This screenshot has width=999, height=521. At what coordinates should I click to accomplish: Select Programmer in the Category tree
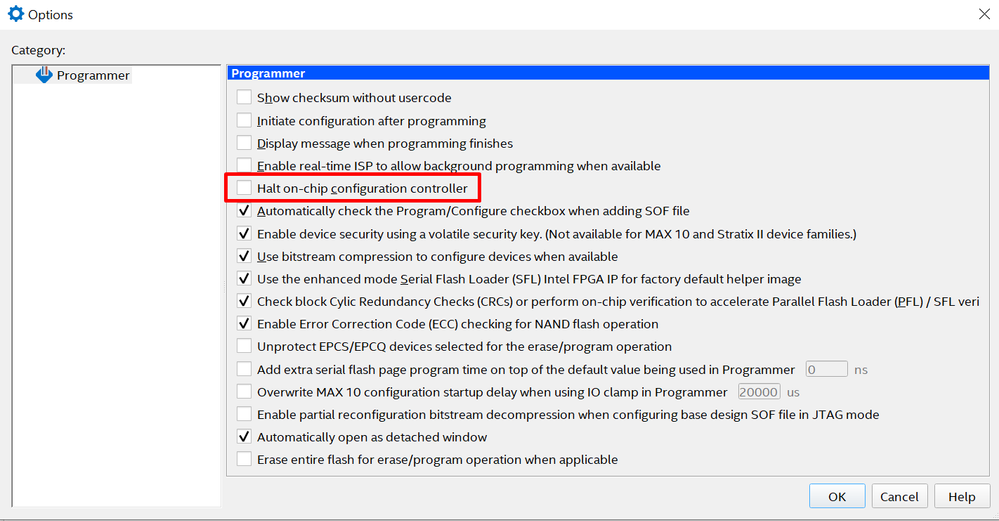click(93, 75)
